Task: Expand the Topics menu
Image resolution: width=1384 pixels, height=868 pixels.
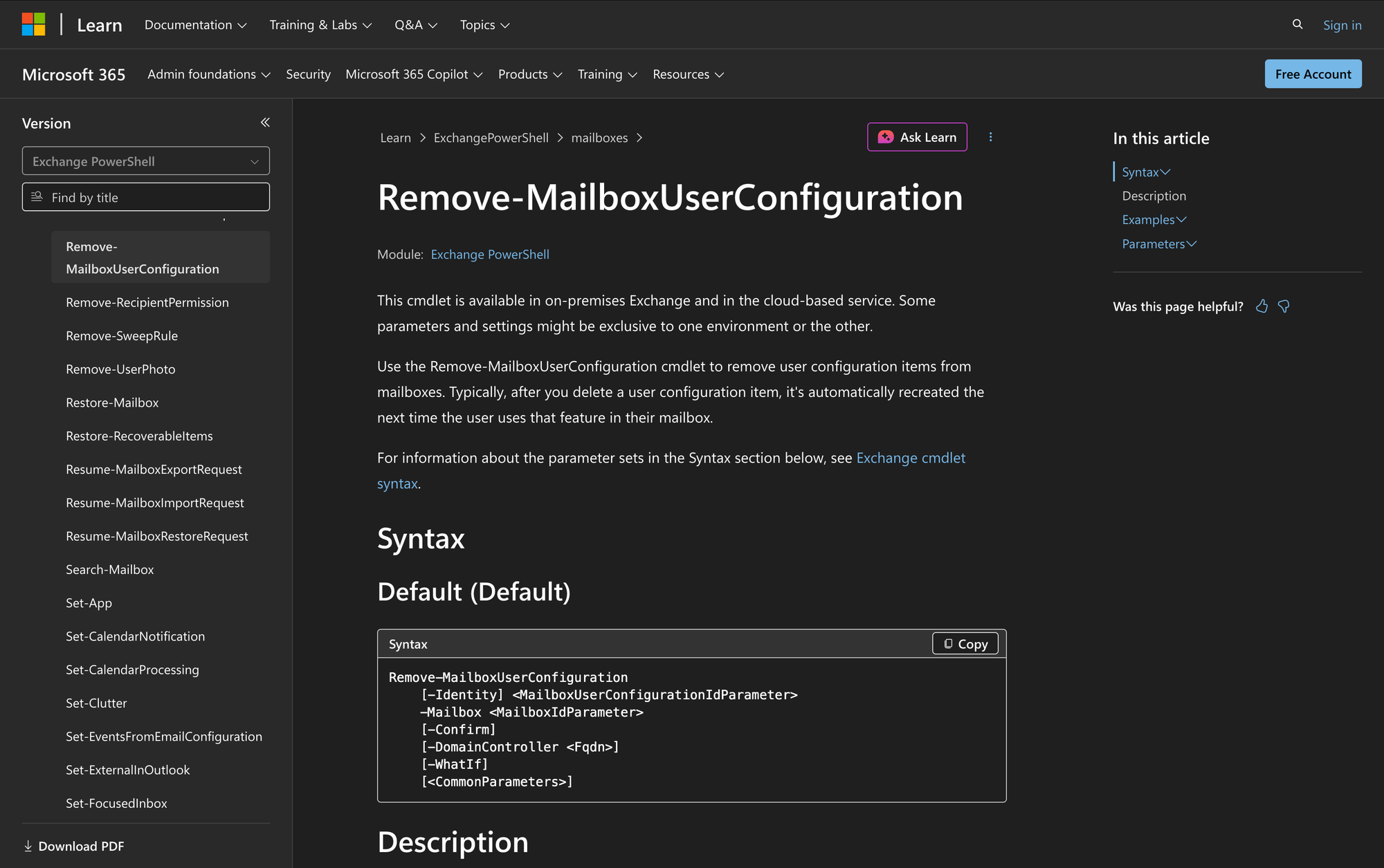Action: [x=484, y=25]
